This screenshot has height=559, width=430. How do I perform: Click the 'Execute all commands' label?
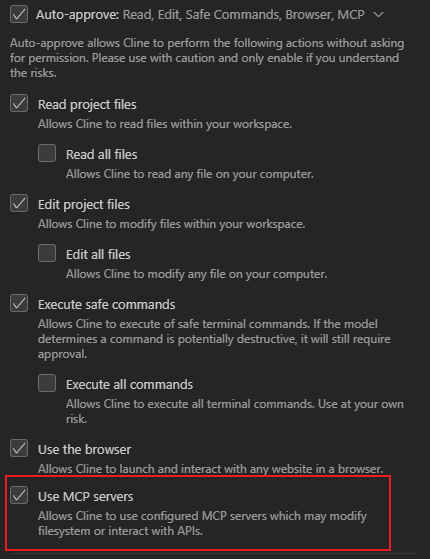pos(129,385)
